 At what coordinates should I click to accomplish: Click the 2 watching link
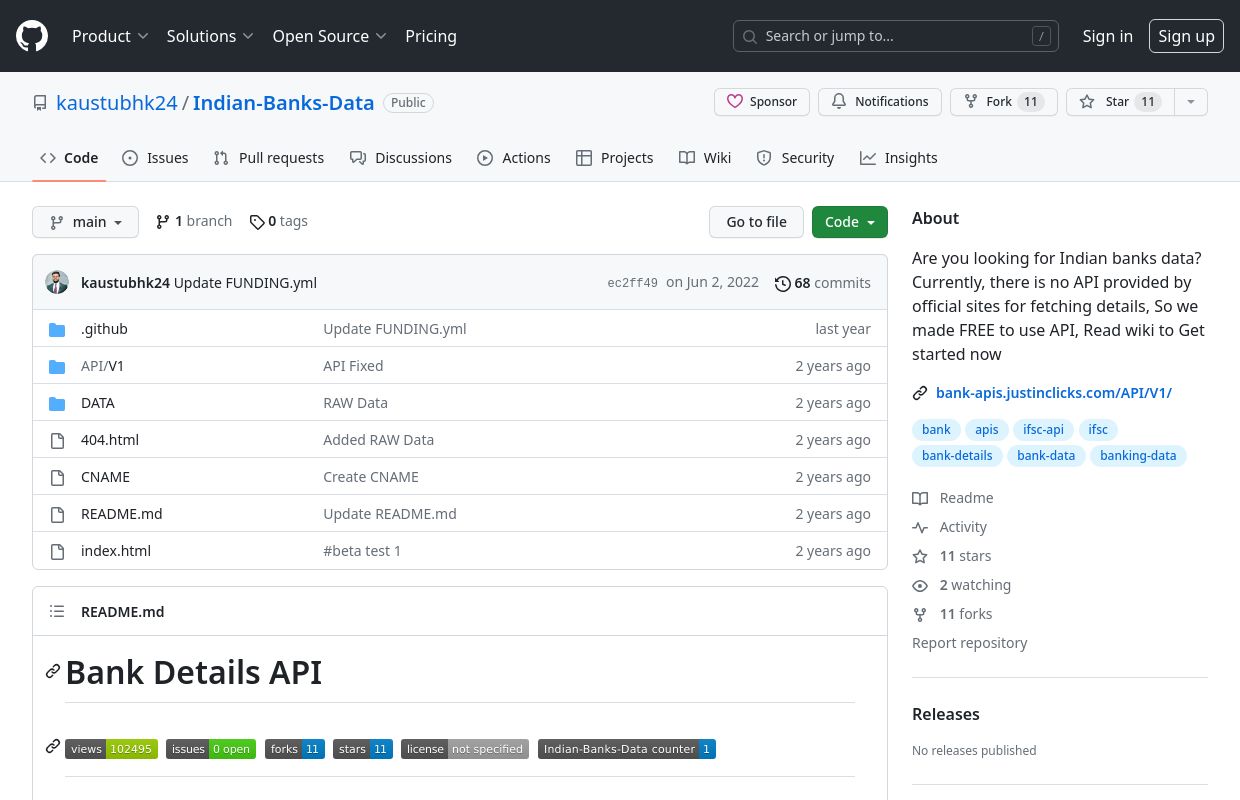pyautogui.click(x=962, y=585)
